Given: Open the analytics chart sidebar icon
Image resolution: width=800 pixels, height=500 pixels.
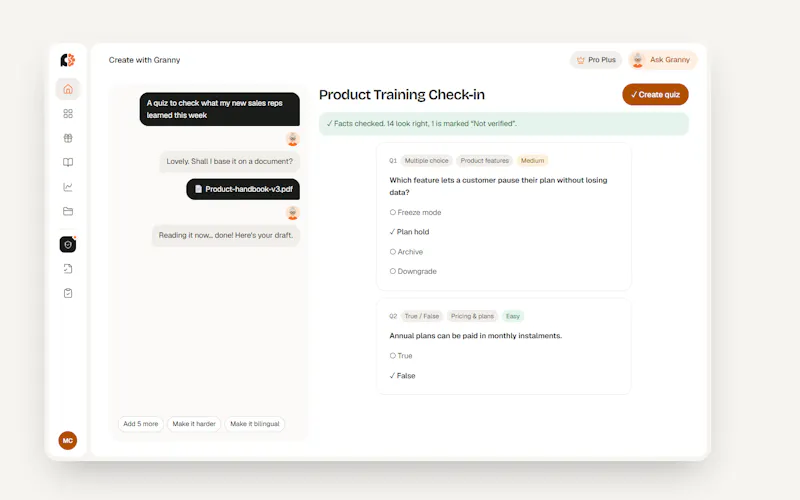Looking at the screenshot, I should pyautogui.click(x=68, y=187).
